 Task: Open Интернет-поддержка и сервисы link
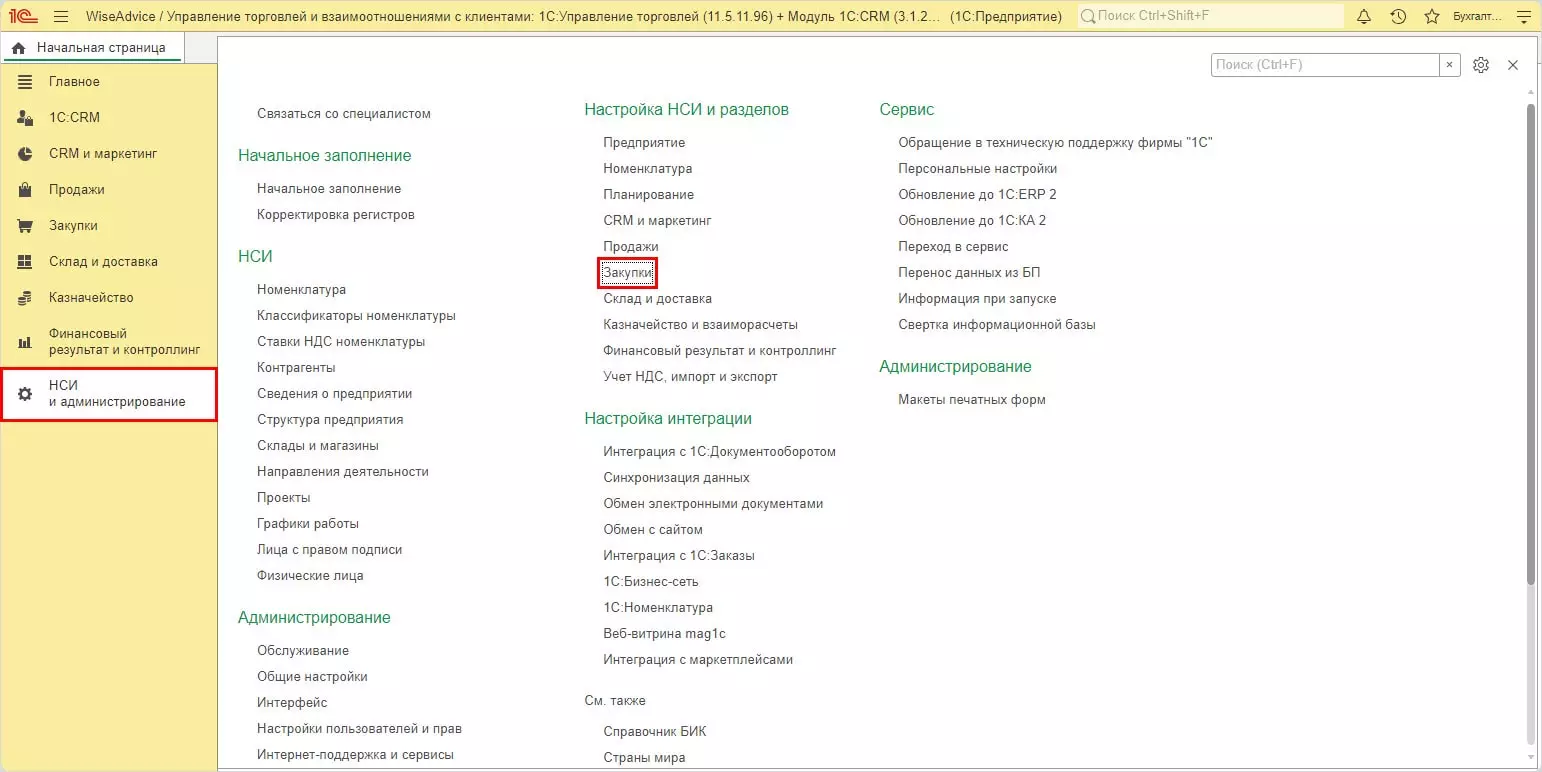point(355,755)
